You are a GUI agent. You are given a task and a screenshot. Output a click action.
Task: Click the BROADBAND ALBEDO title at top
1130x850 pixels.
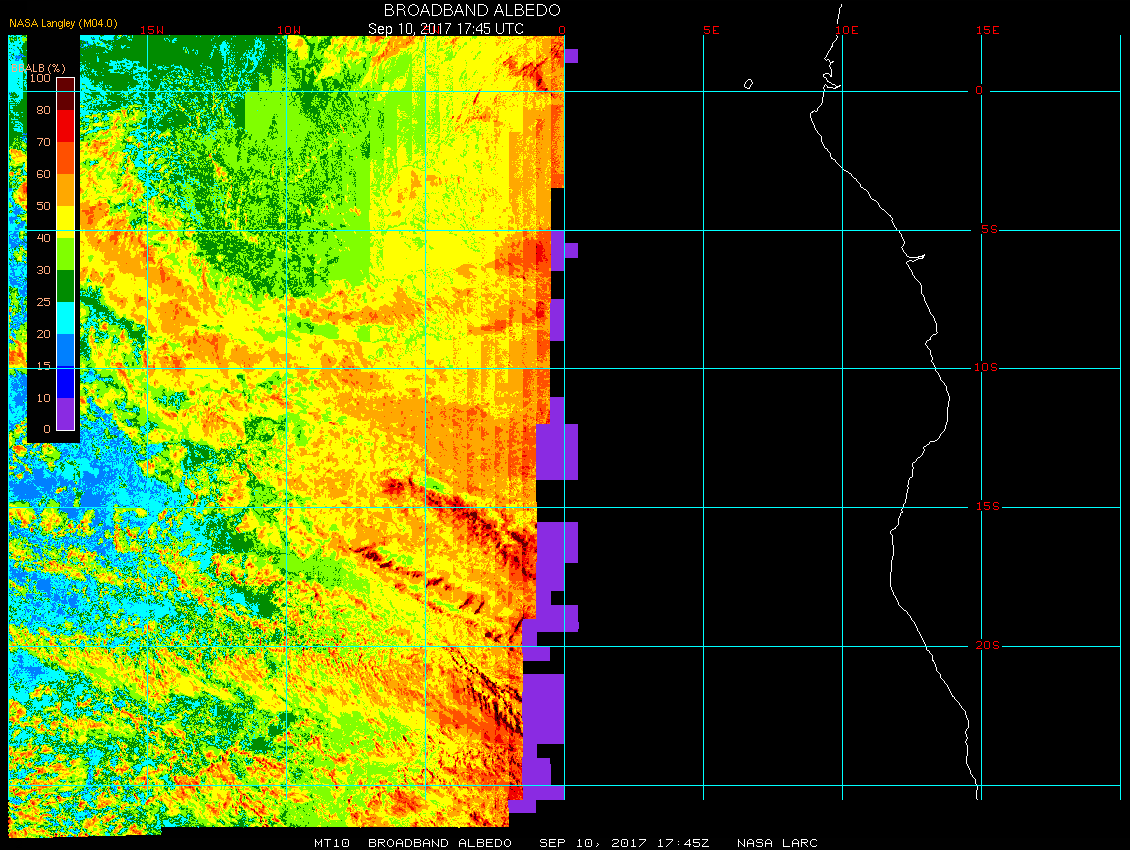(x=472, y=10)
